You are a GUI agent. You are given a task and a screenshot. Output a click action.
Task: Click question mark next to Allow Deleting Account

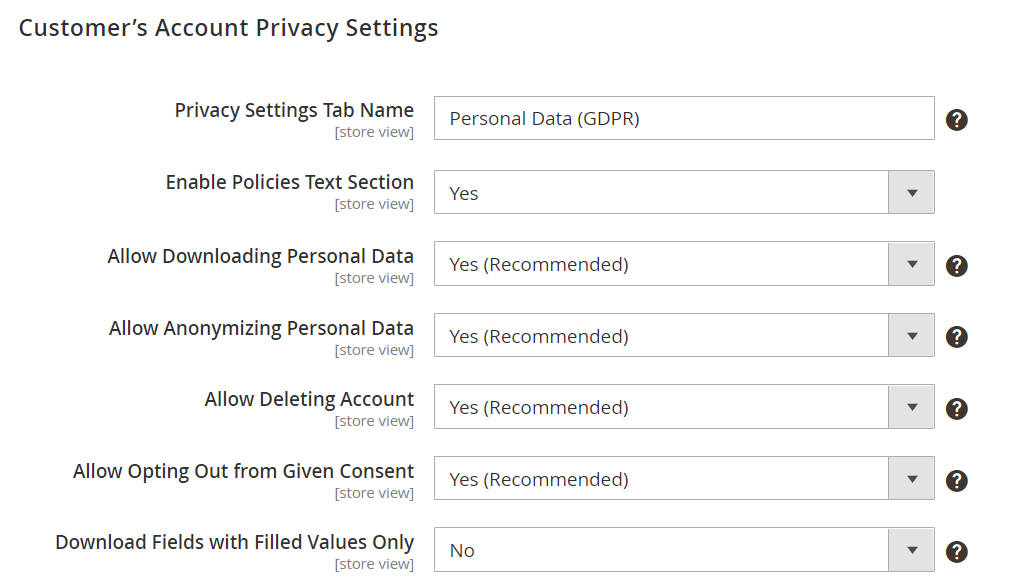[956, 408]
